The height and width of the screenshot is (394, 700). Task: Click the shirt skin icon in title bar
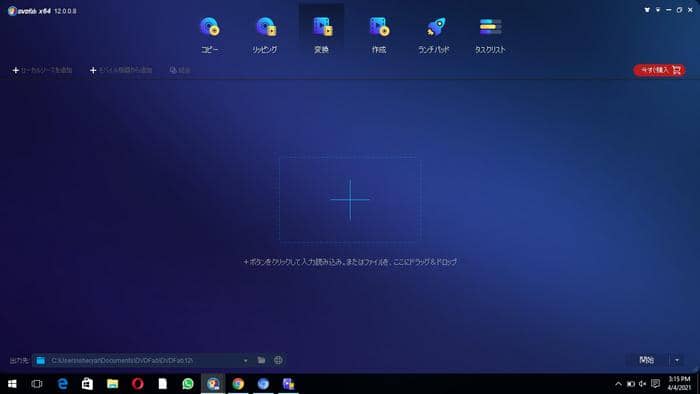(x=647, y=10)
